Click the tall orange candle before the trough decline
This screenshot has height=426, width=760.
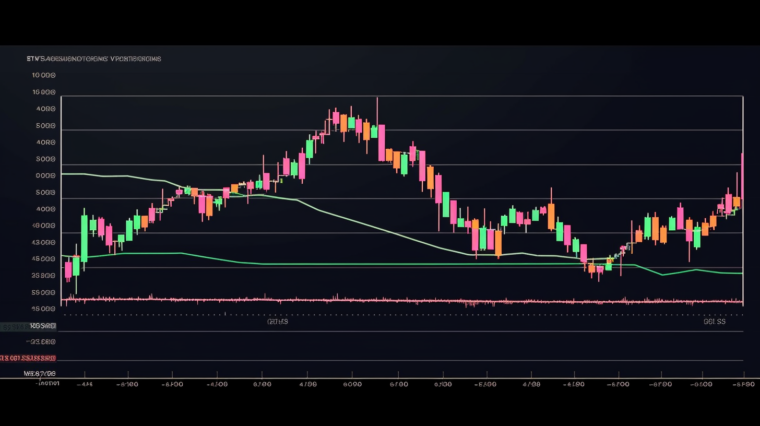coord(551,215)
